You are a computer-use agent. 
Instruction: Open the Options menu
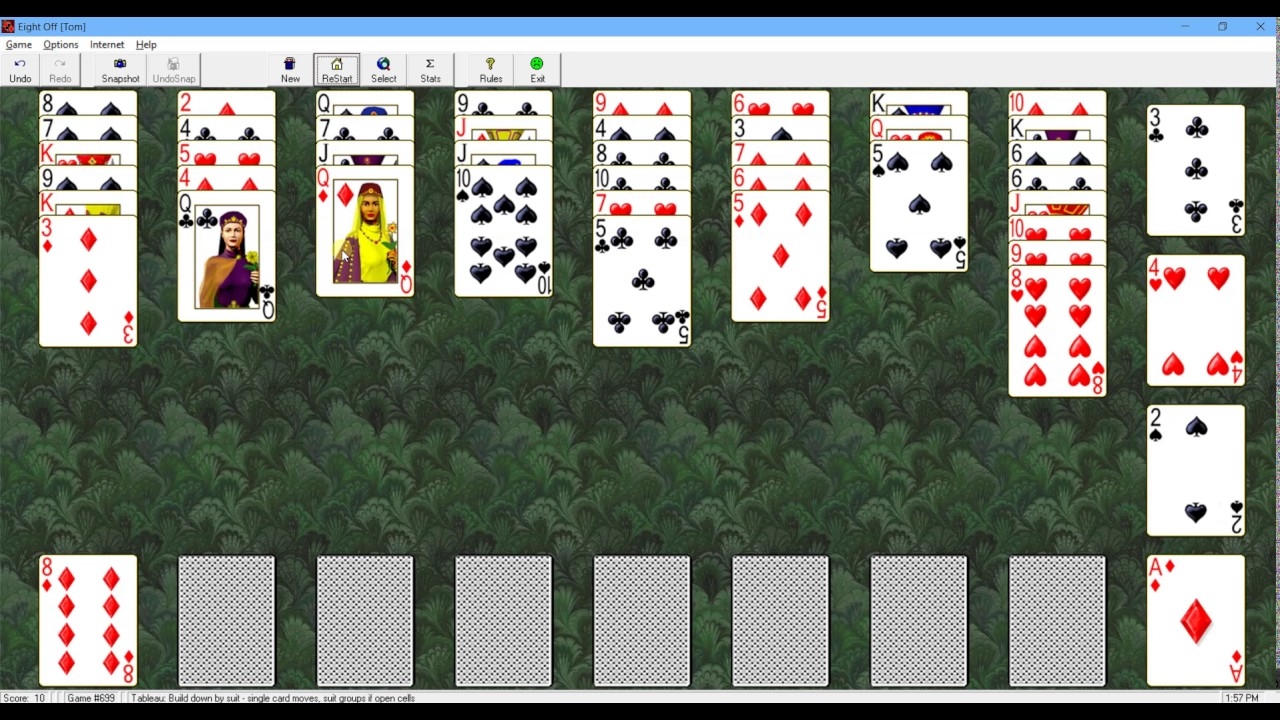60,44
